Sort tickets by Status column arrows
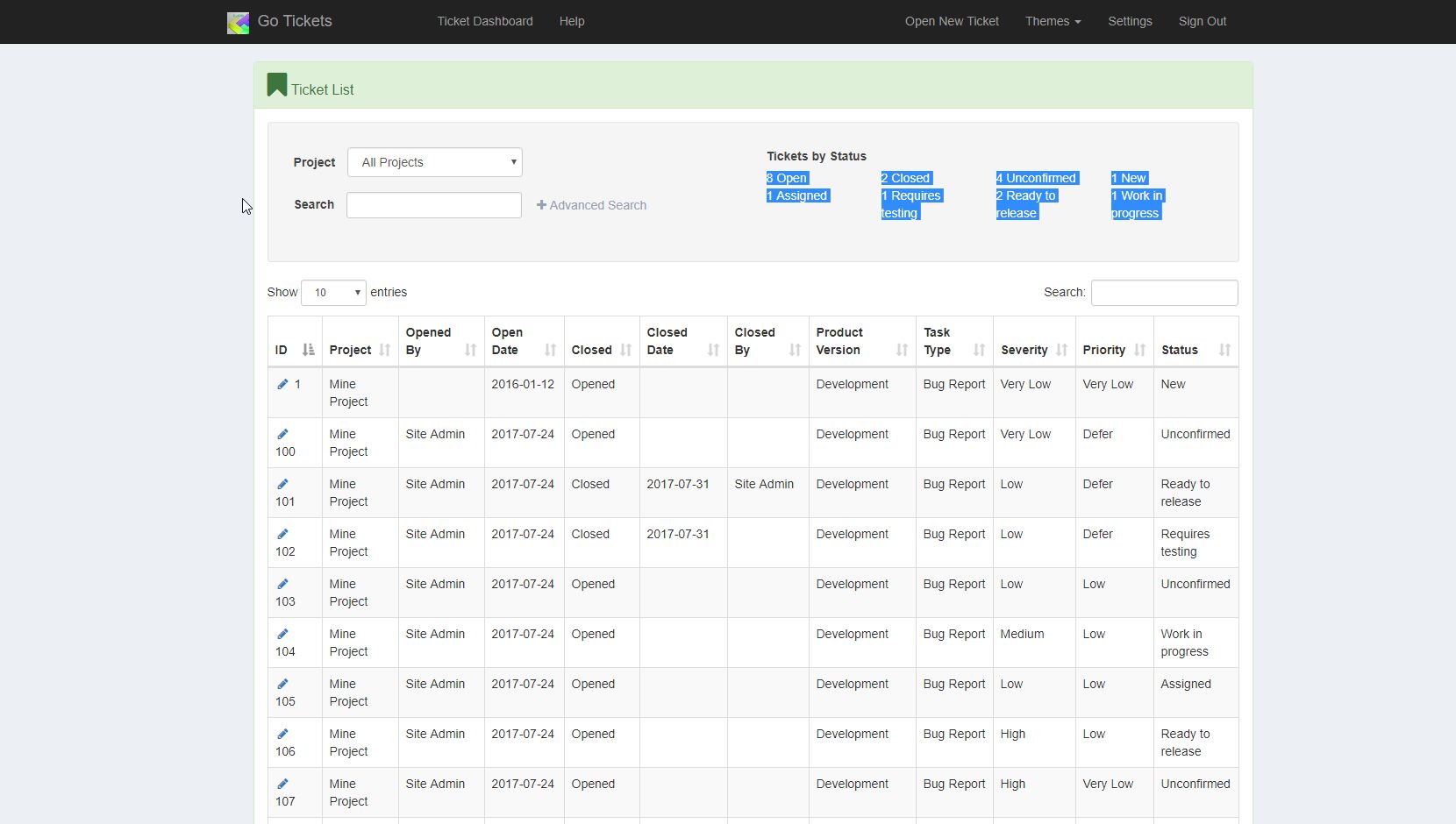This screenshot has height=824, width=1456. tap(1224, 350)
